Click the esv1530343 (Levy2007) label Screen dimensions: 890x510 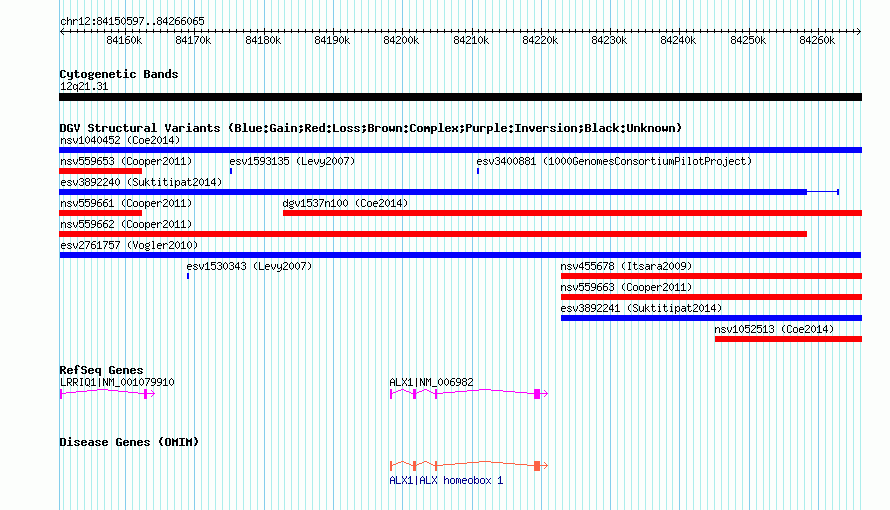[249, 266]
